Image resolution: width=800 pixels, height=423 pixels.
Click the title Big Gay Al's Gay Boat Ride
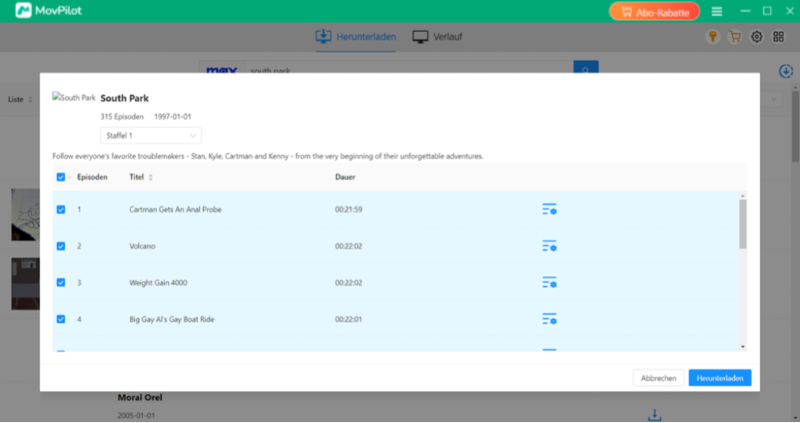coord(171,319)
